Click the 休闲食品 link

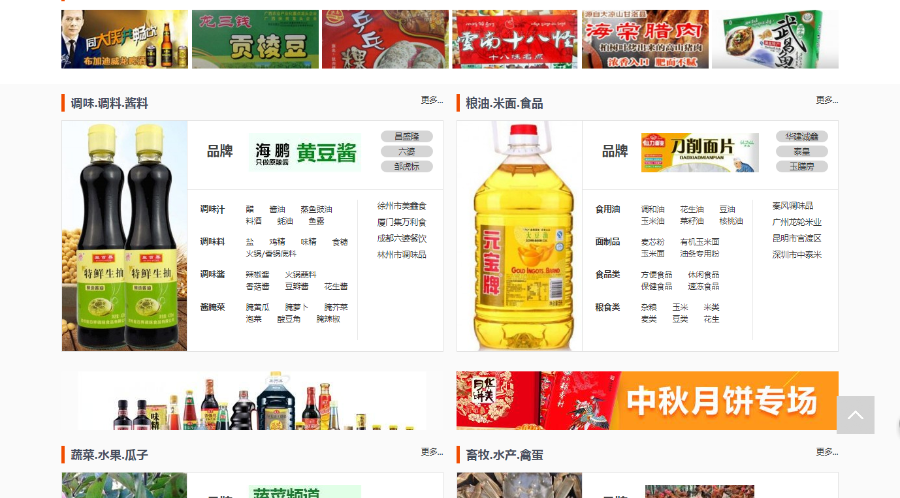tap(703, 275)
